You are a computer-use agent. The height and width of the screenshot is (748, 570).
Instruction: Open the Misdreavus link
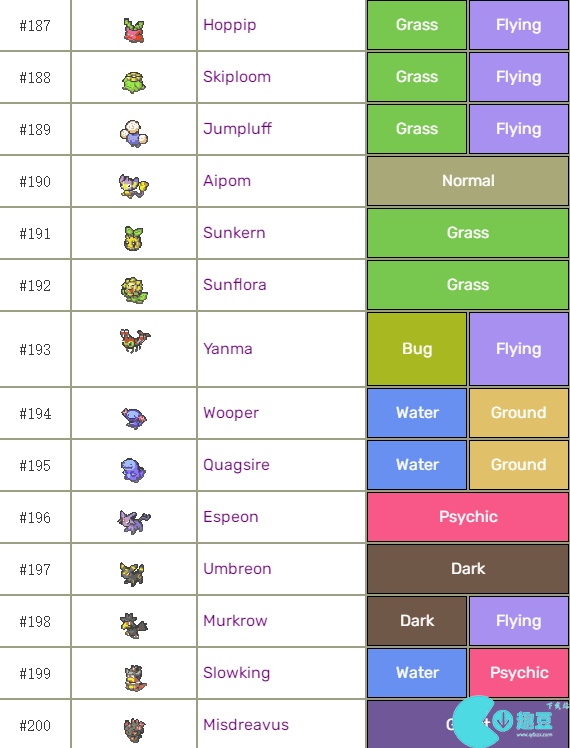(x=246, y=725)
